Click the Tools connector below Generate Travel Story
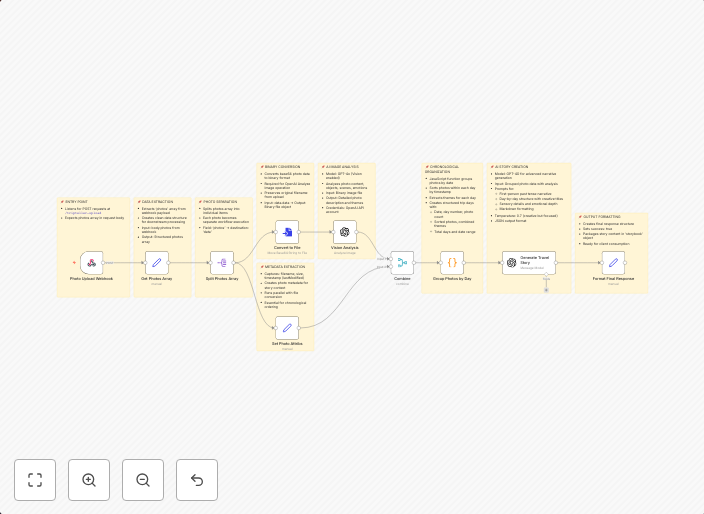Screen dimensions: 704x514 click(547, 289)
